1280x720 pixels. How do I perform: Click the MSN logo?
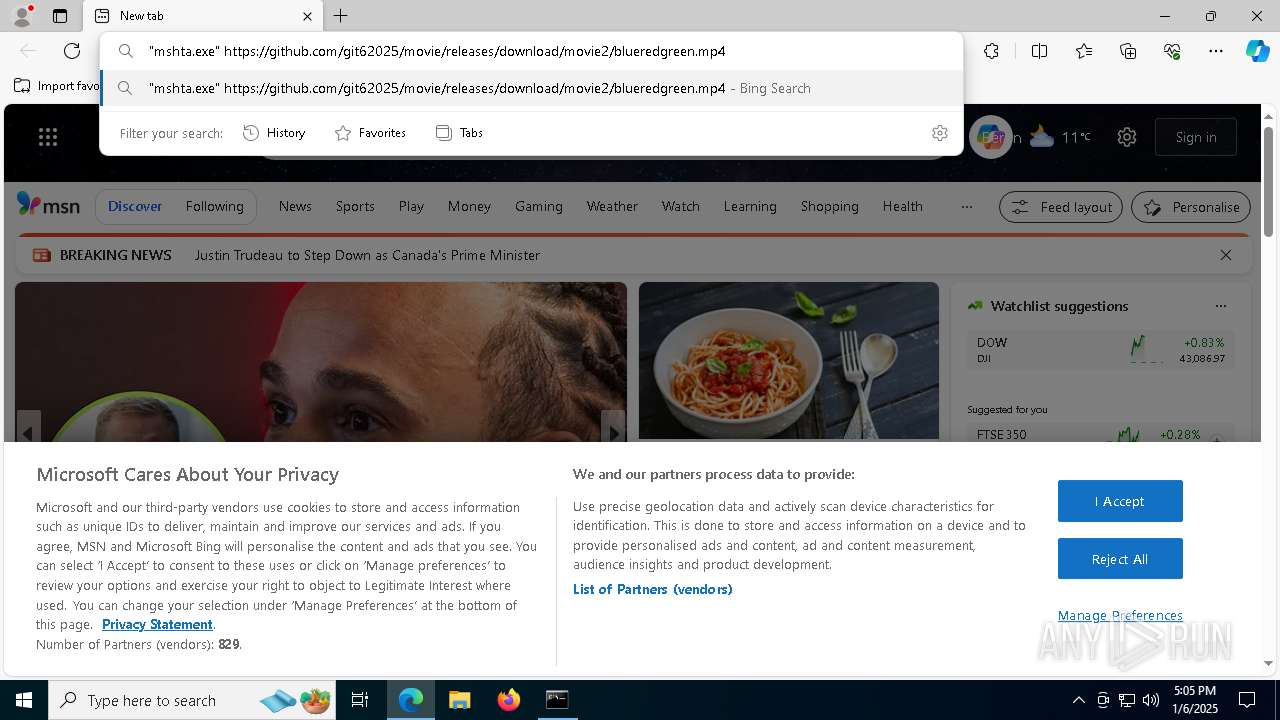point(48,205)
